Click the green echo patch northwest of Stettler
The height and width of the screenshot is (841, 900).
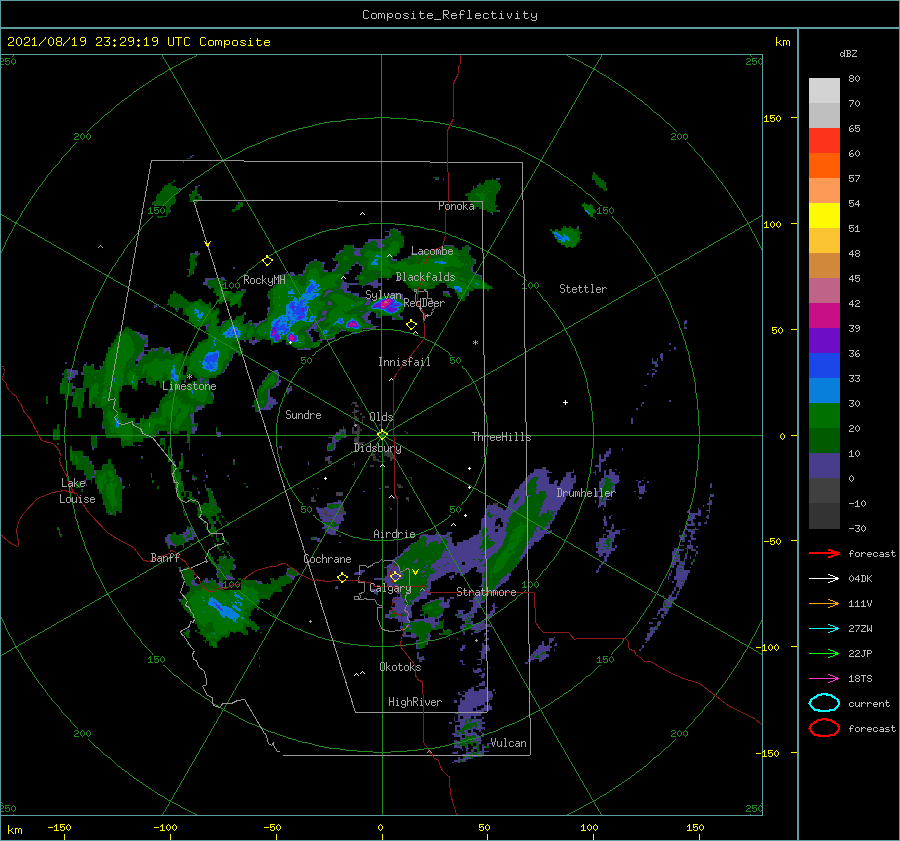pos(566,236)
